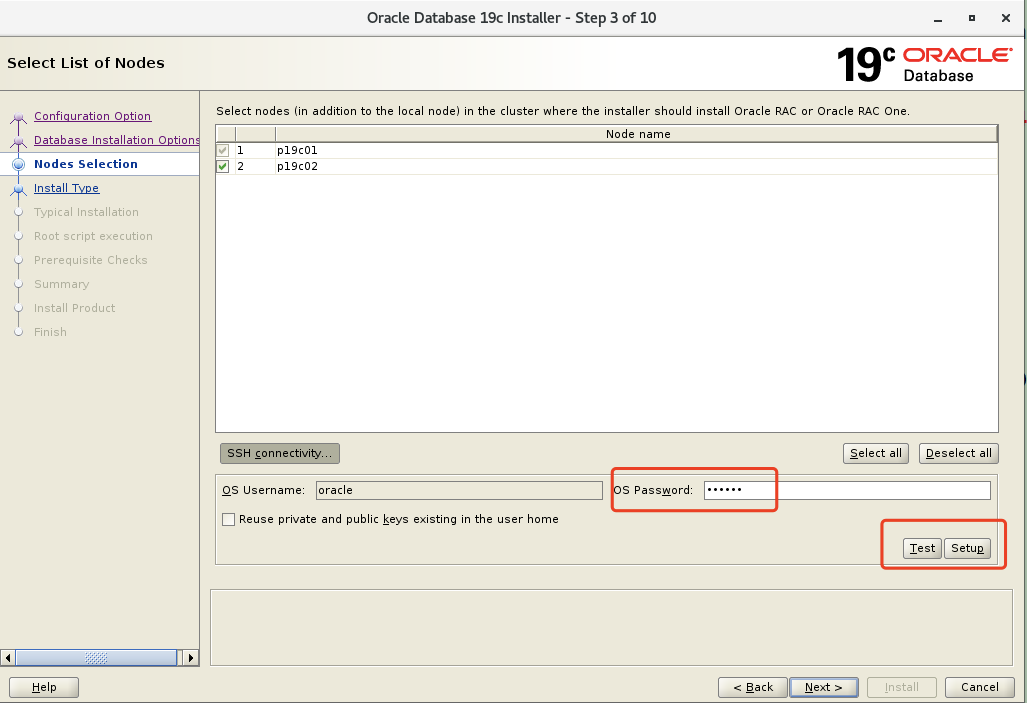Proceed with the Next button
Screen dimensions: 1027x703
coord(823,687)
